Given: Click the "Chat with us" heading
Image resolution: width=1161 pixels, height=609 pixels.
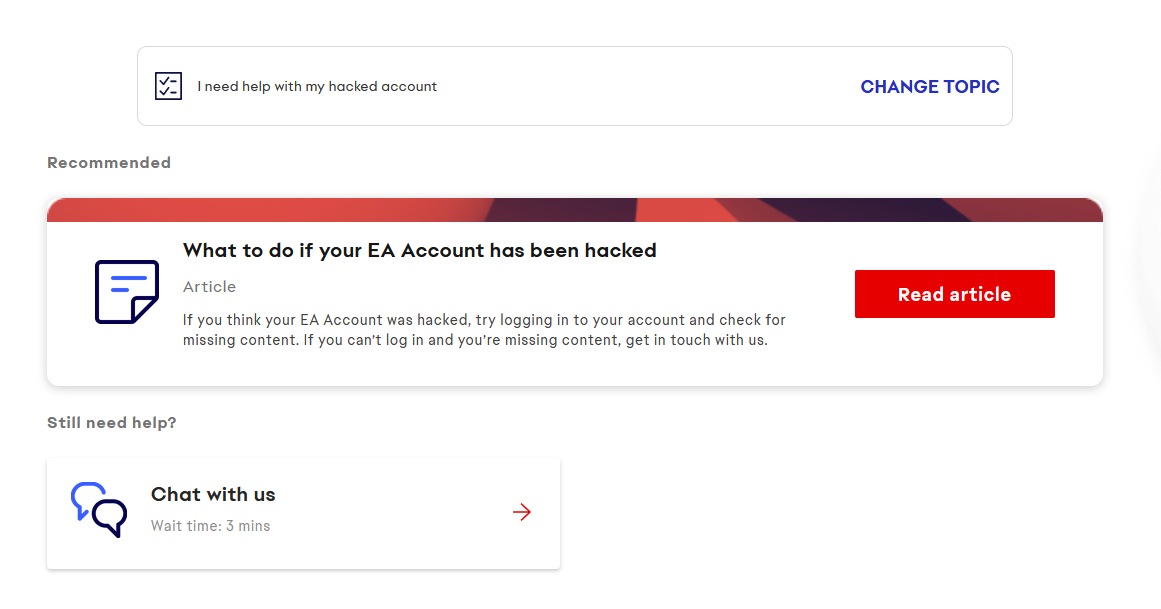Looking at the screenshot, I should click(213, 494).
